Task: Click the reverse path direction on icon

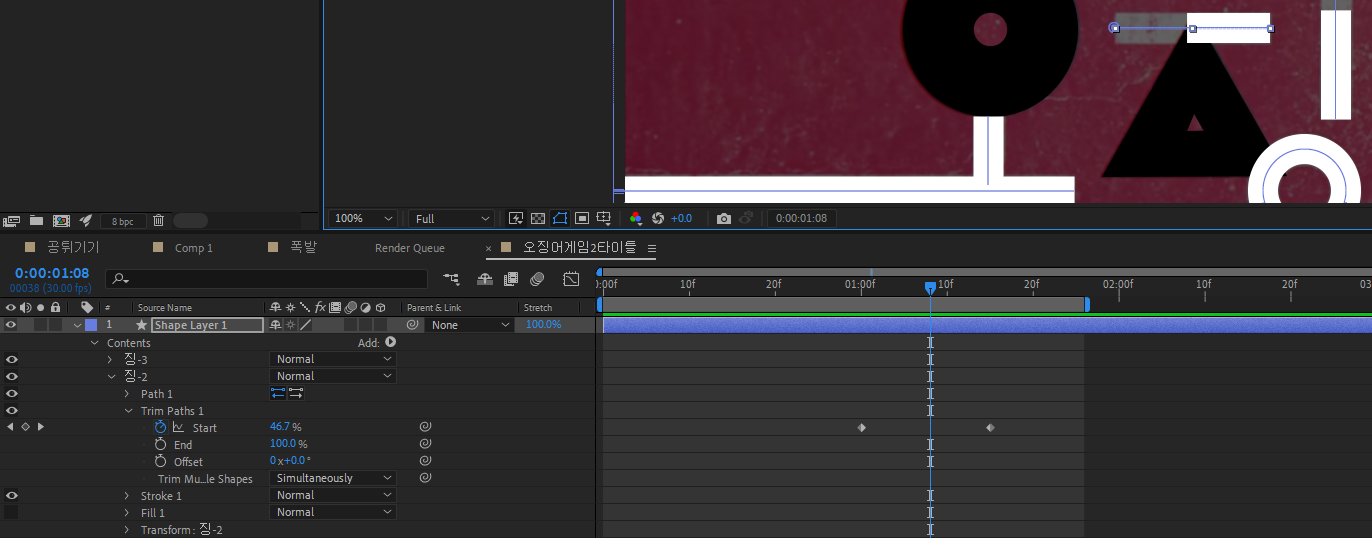Action: click(296, 393)
